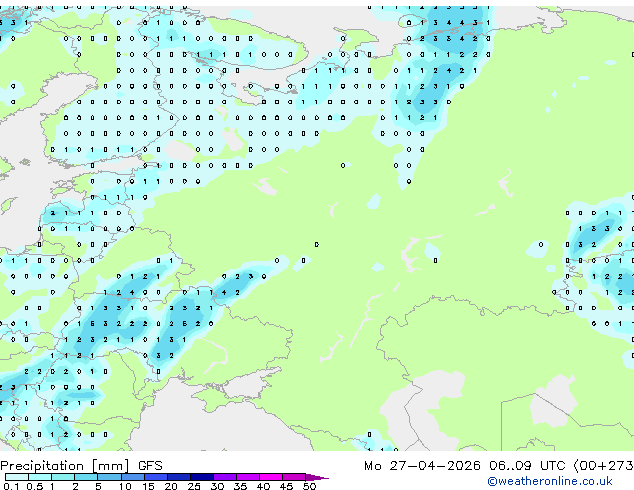This screenshot has height=490, width=634.
Task: Click the '0.1' legend value label
Action: 11,486
